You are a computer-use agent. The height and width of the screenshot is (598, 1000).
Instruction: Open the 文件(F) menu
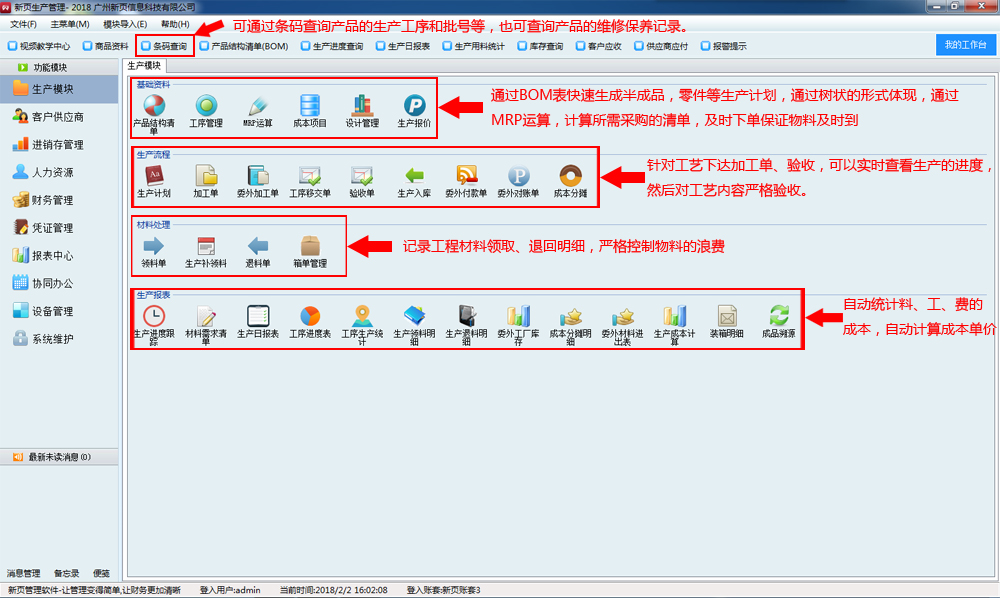23,23
